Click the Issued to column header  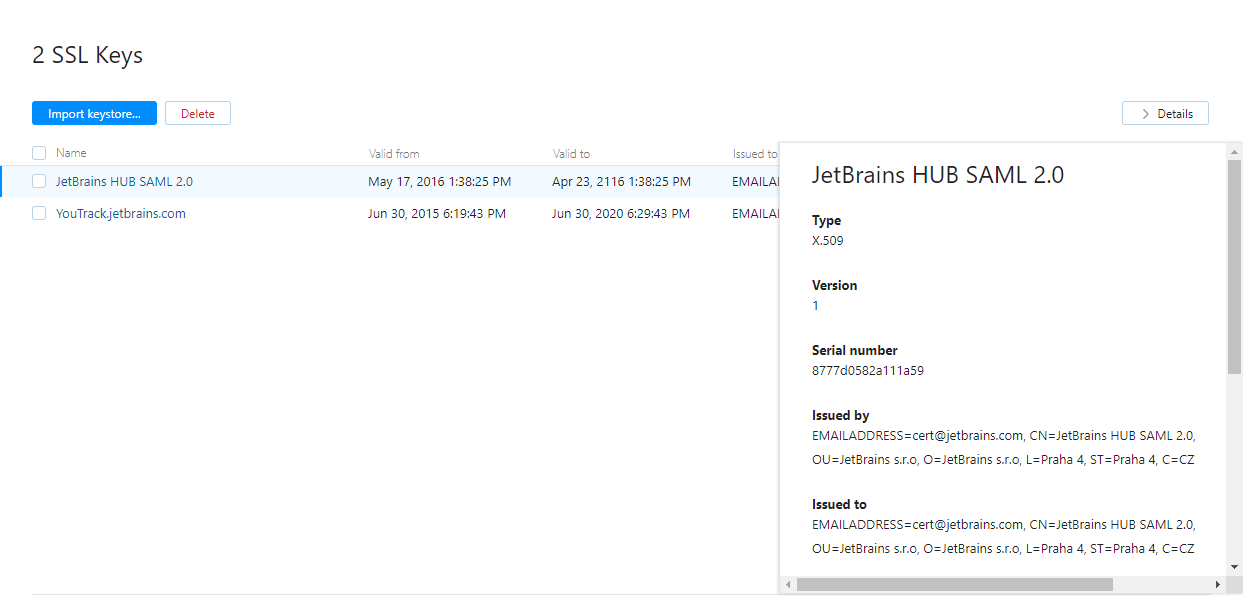coord(754,154)
